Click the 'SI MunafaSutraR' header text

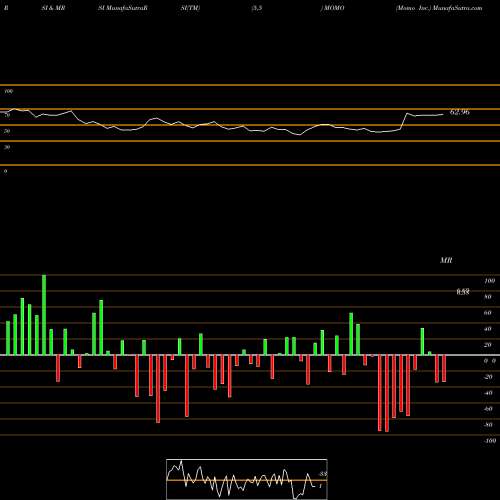point(123,8)
